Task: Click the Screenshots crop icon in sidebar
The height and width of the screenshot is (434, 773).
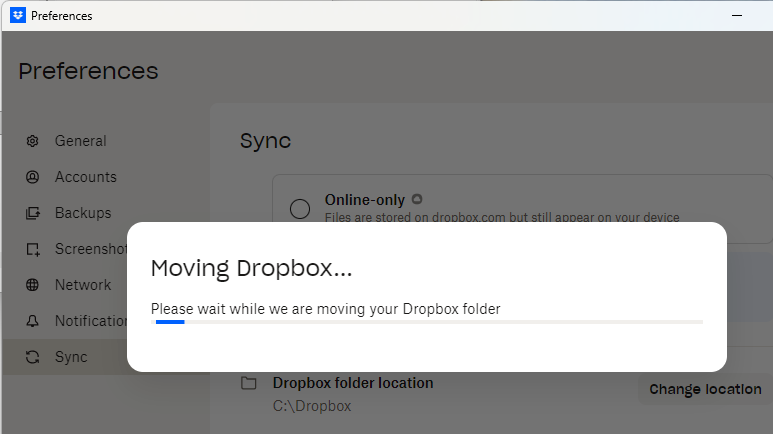Action: click(33, 249)
